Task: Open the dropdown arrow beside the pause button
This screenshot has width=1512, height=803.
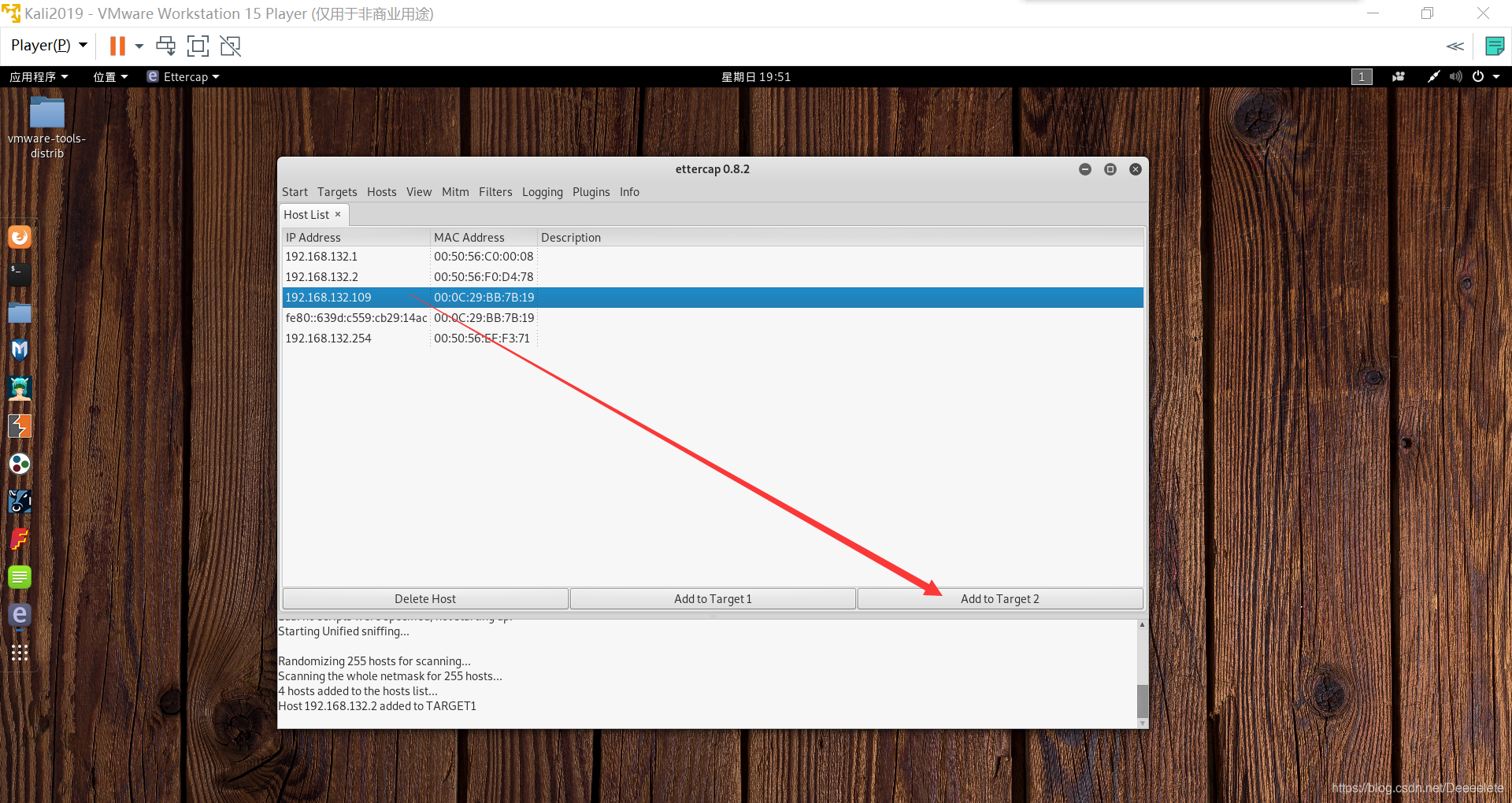Action: (x=139, y=46)
